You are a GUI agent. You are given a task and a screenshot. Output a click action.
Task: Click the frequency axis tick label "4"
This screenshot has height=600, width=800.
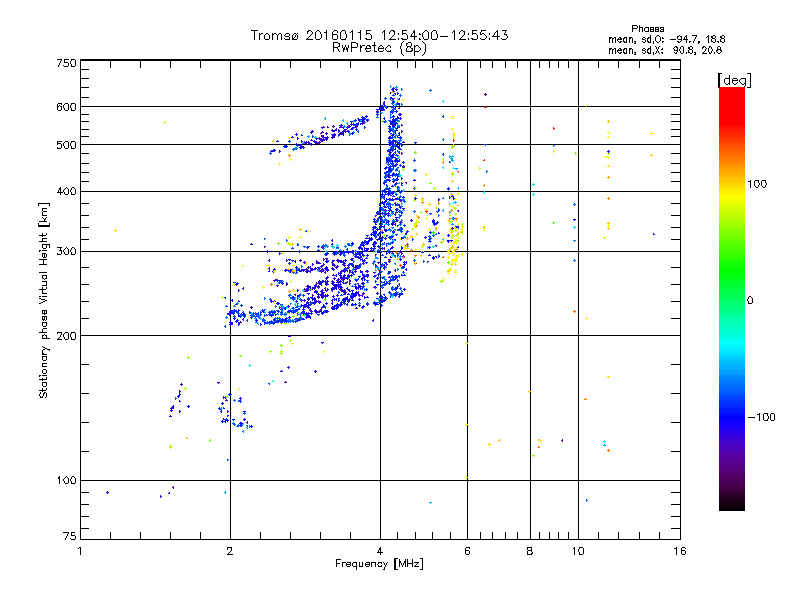pyautogui.click(x=380, y=551)
